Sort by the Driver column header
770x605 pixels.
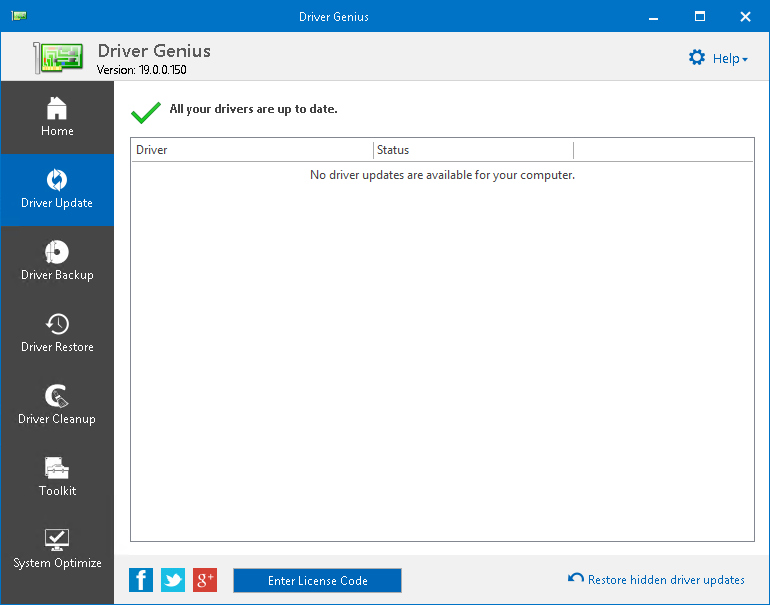252,150
